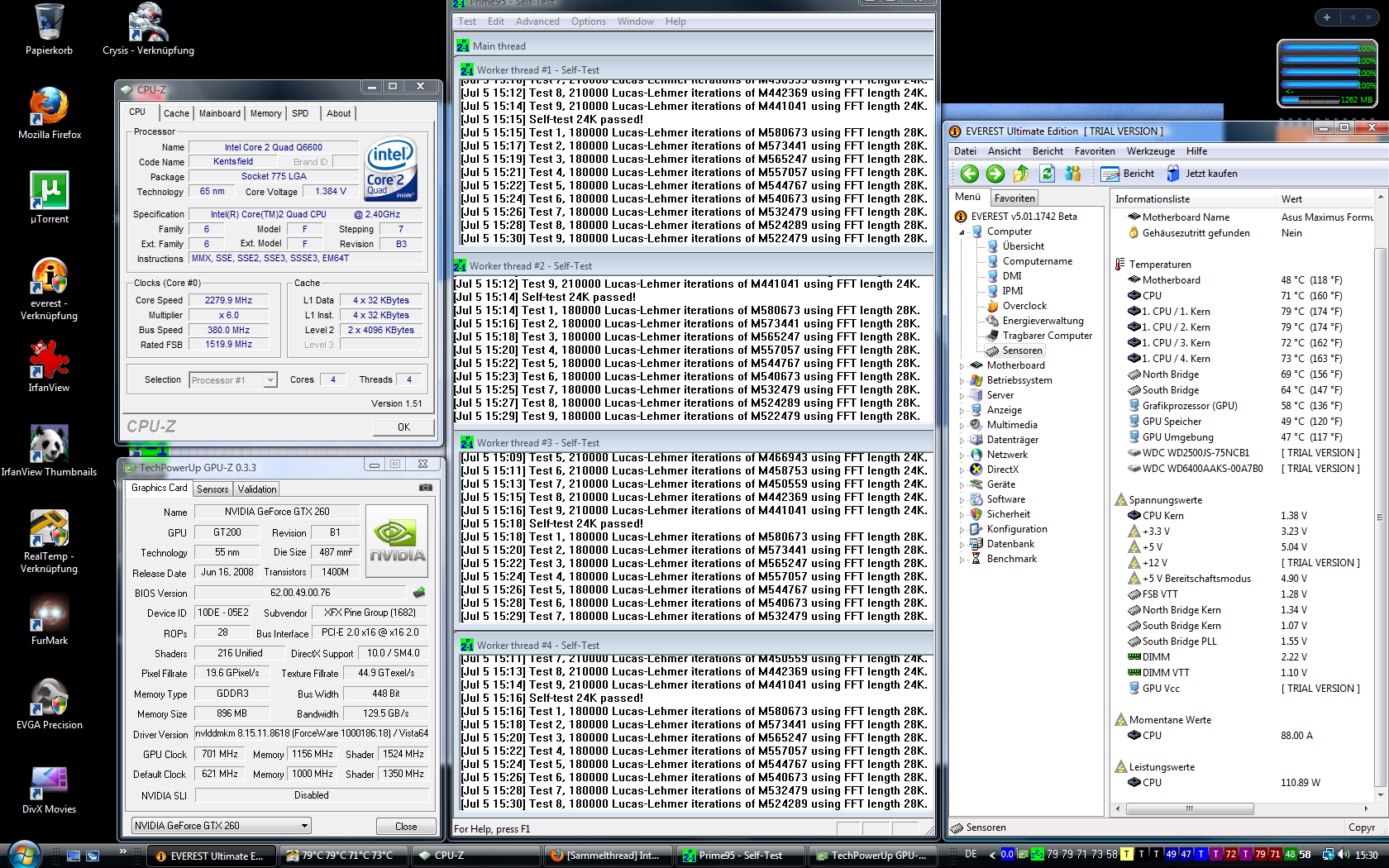Image resolution: width=1389 pixels, height=868 pixels.
Task: Click EVEREST's folder-up toolbar icon
Action: pyautogui.click(x=1021, y=174)
